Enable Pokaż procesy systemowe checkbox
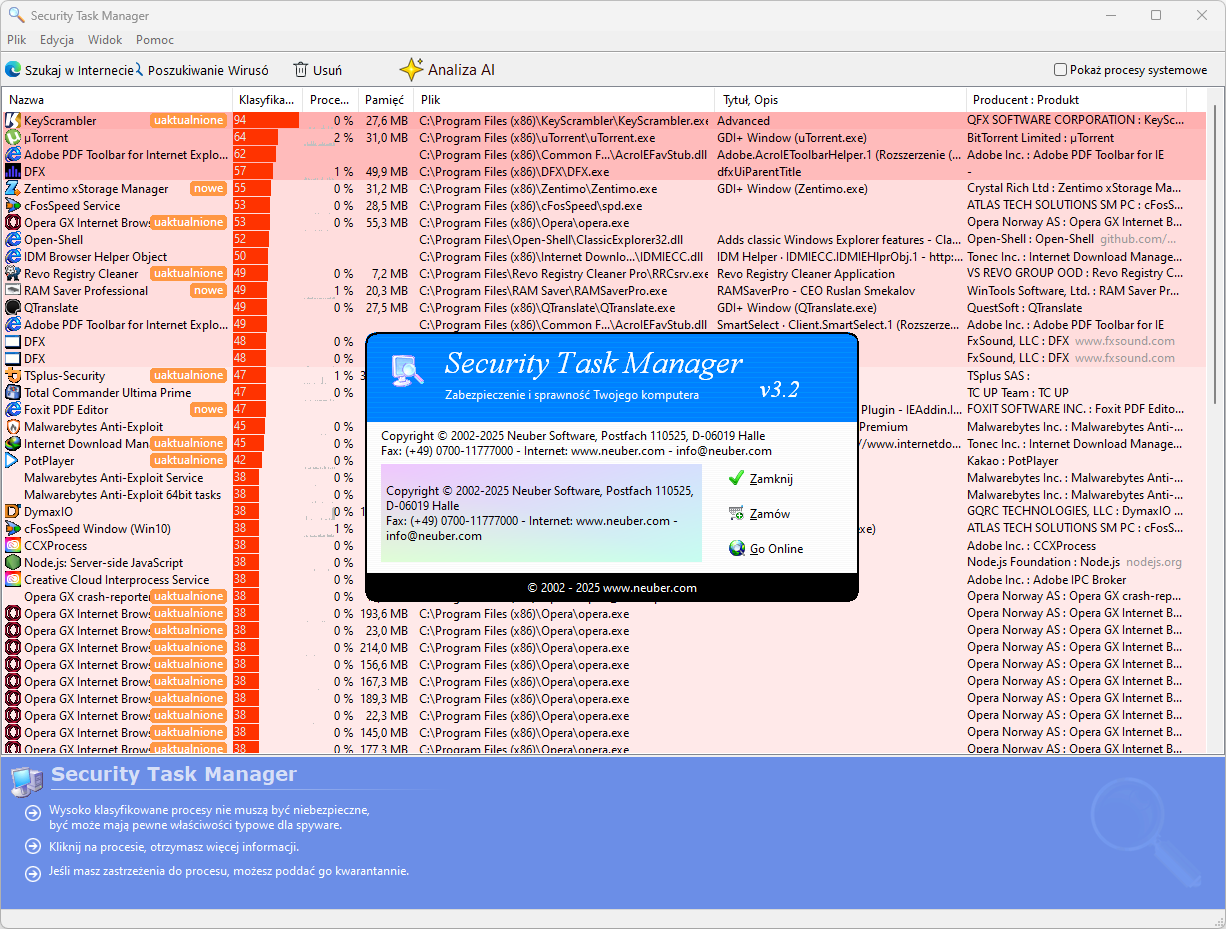This screenshot has width=1226, height=929. pyautogui.click(x=1061, y=70)
